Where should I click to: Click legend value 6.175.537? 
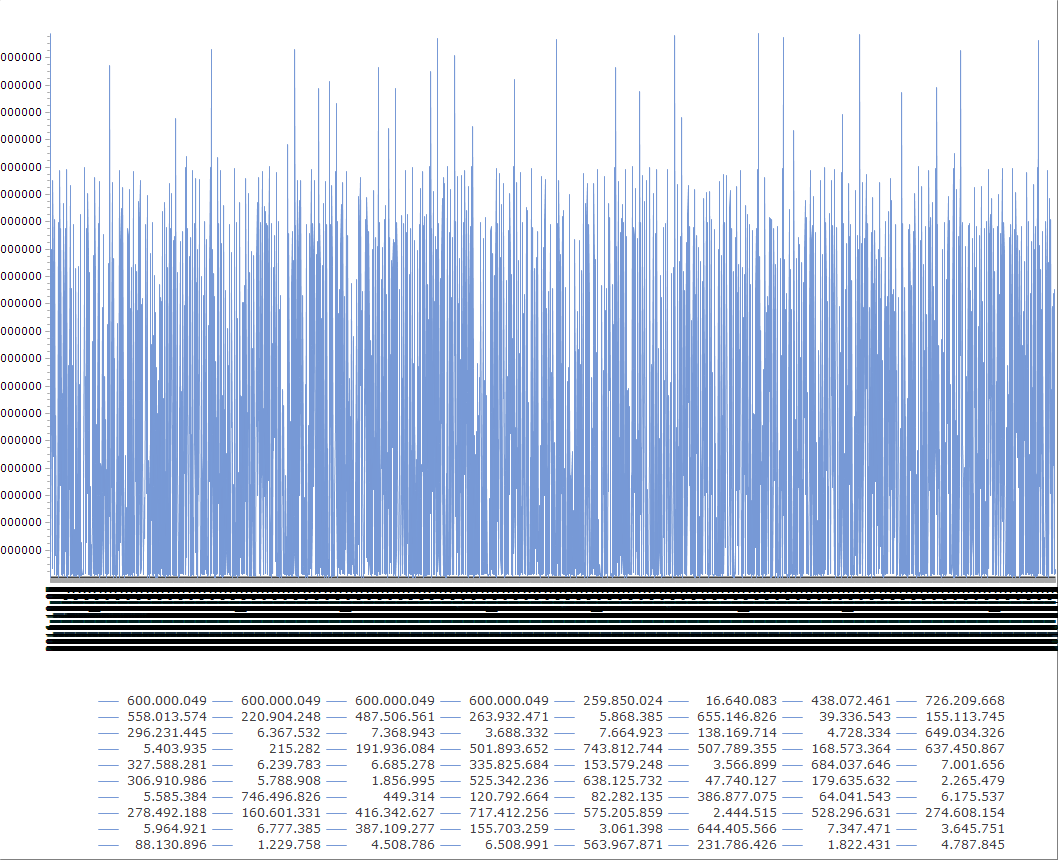973,797
